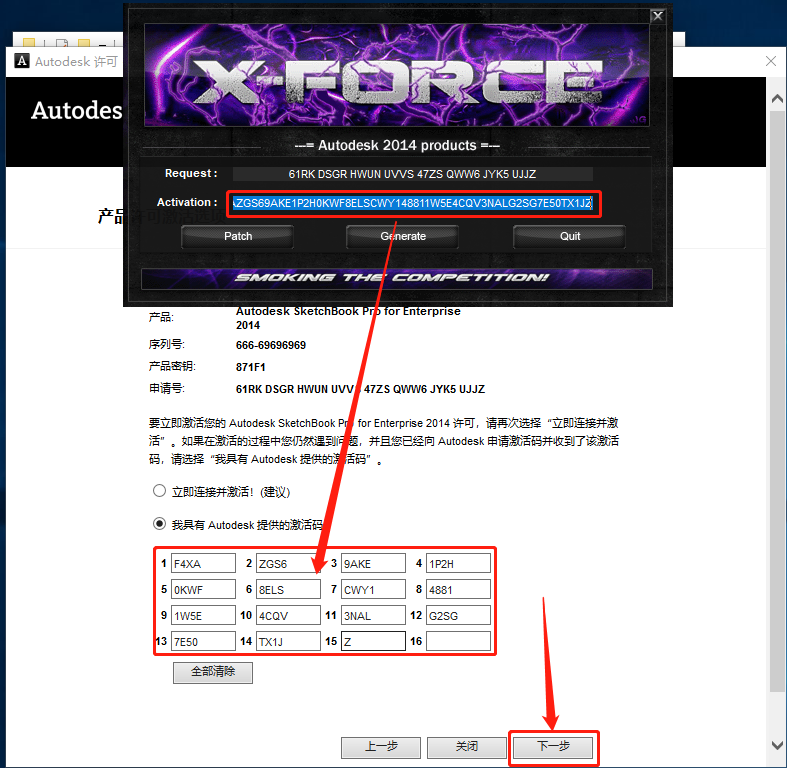
Task: Close the X-Force window with X icon
Action: click(x=658, y=16)
